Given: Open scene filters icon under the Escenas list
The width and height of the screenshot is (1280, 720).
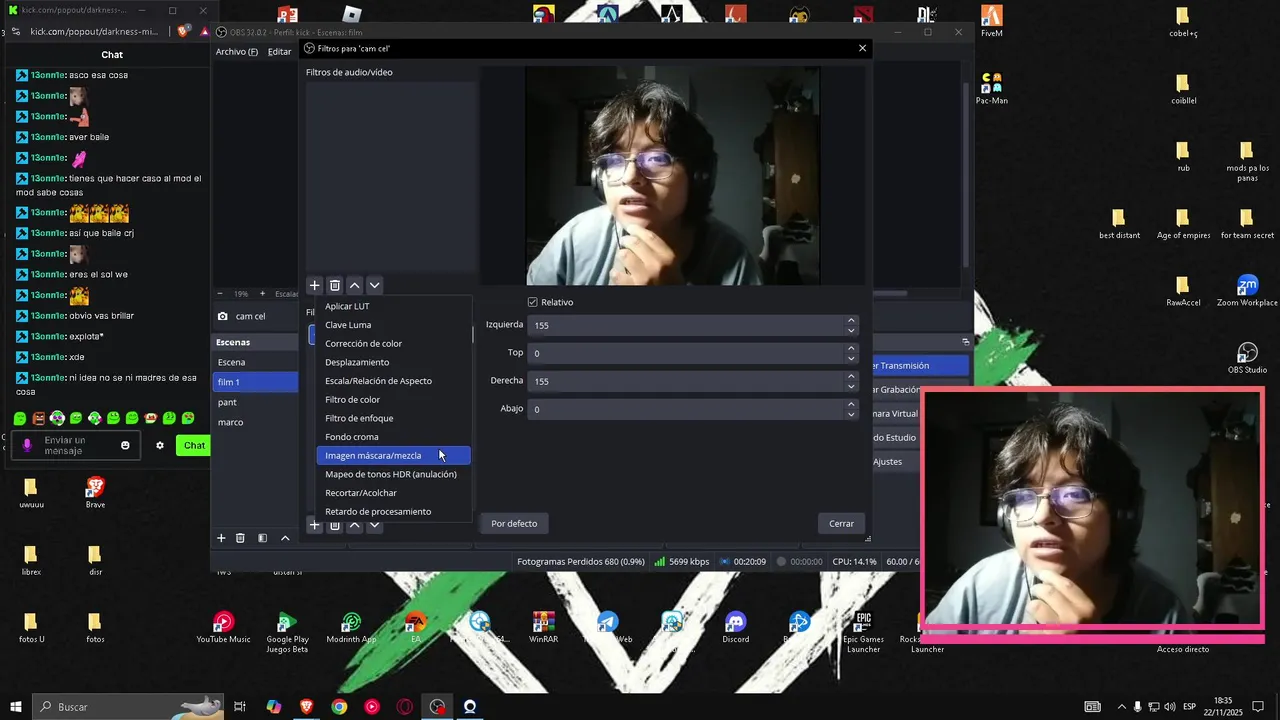Looking at the screenshot, I should click(262, 538).
